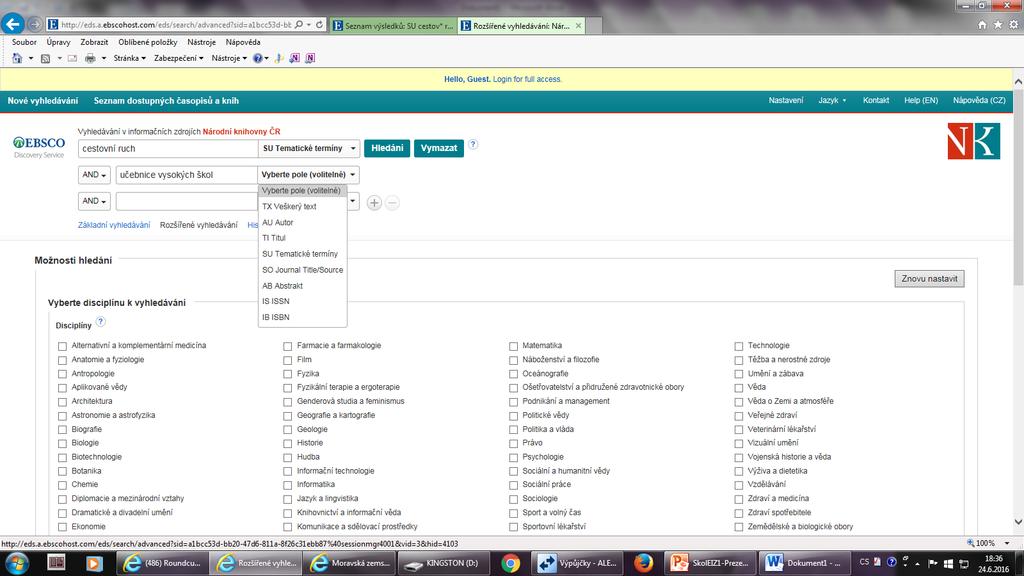This screenshot has height=576, width=1024.
Task: Open media player icon in taskbar
Action: pyautogui.click(x=94, y=563)
